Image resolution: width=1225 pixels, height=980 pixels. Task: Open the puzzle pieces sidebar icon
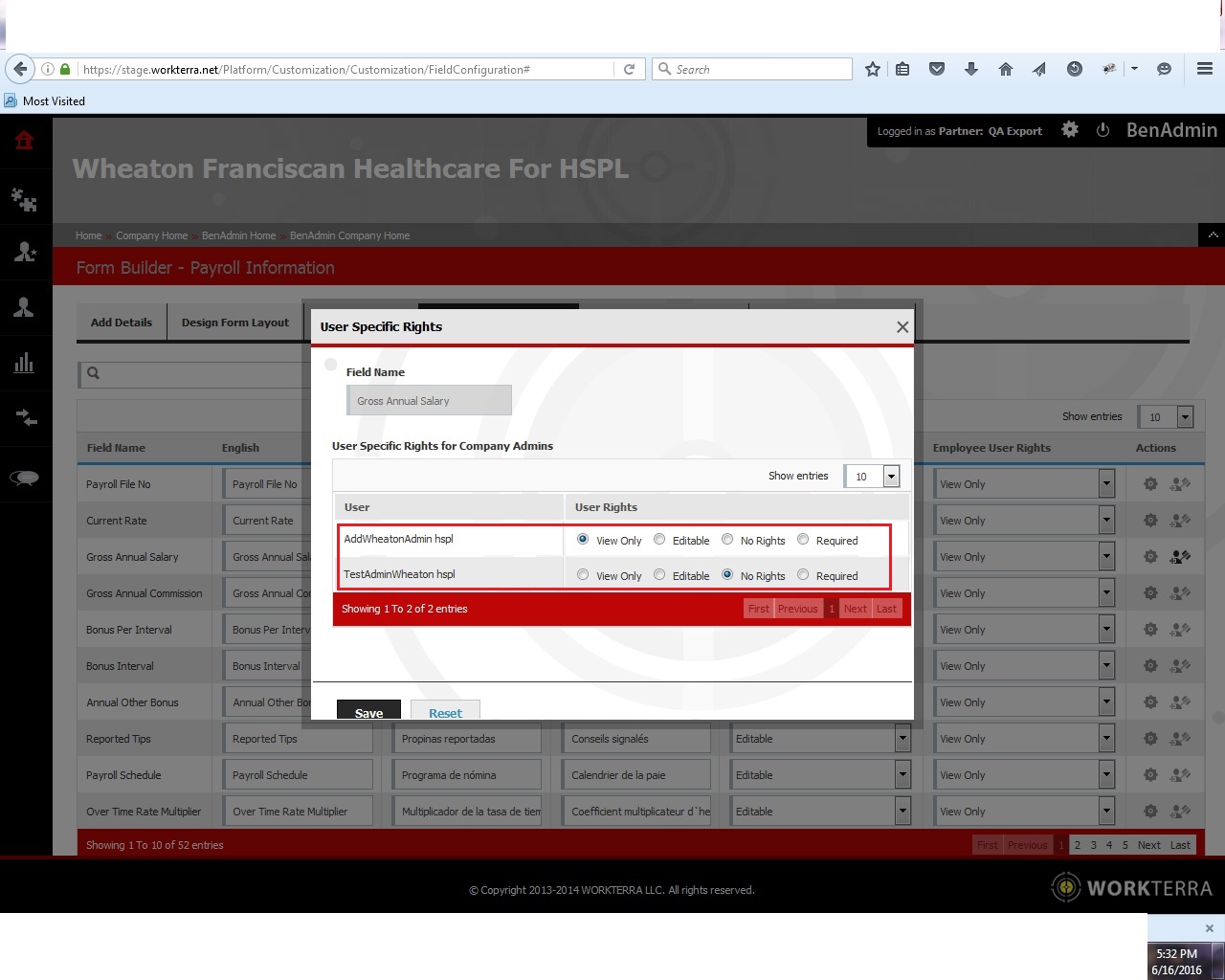(25, 199)
